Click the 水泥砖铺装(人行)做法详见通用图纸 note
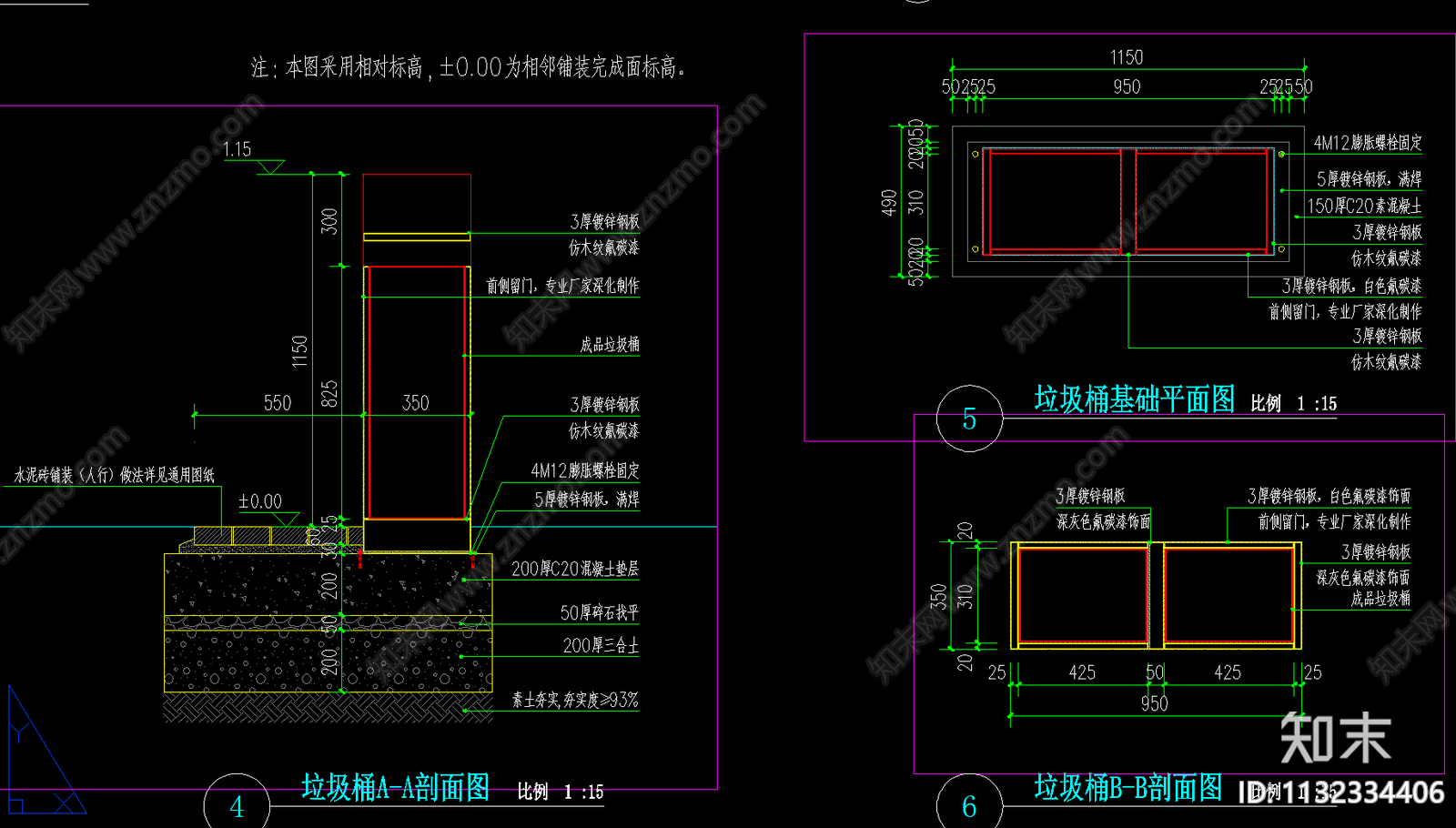This screenshot has height=828, width=1456. click(114, 475)
